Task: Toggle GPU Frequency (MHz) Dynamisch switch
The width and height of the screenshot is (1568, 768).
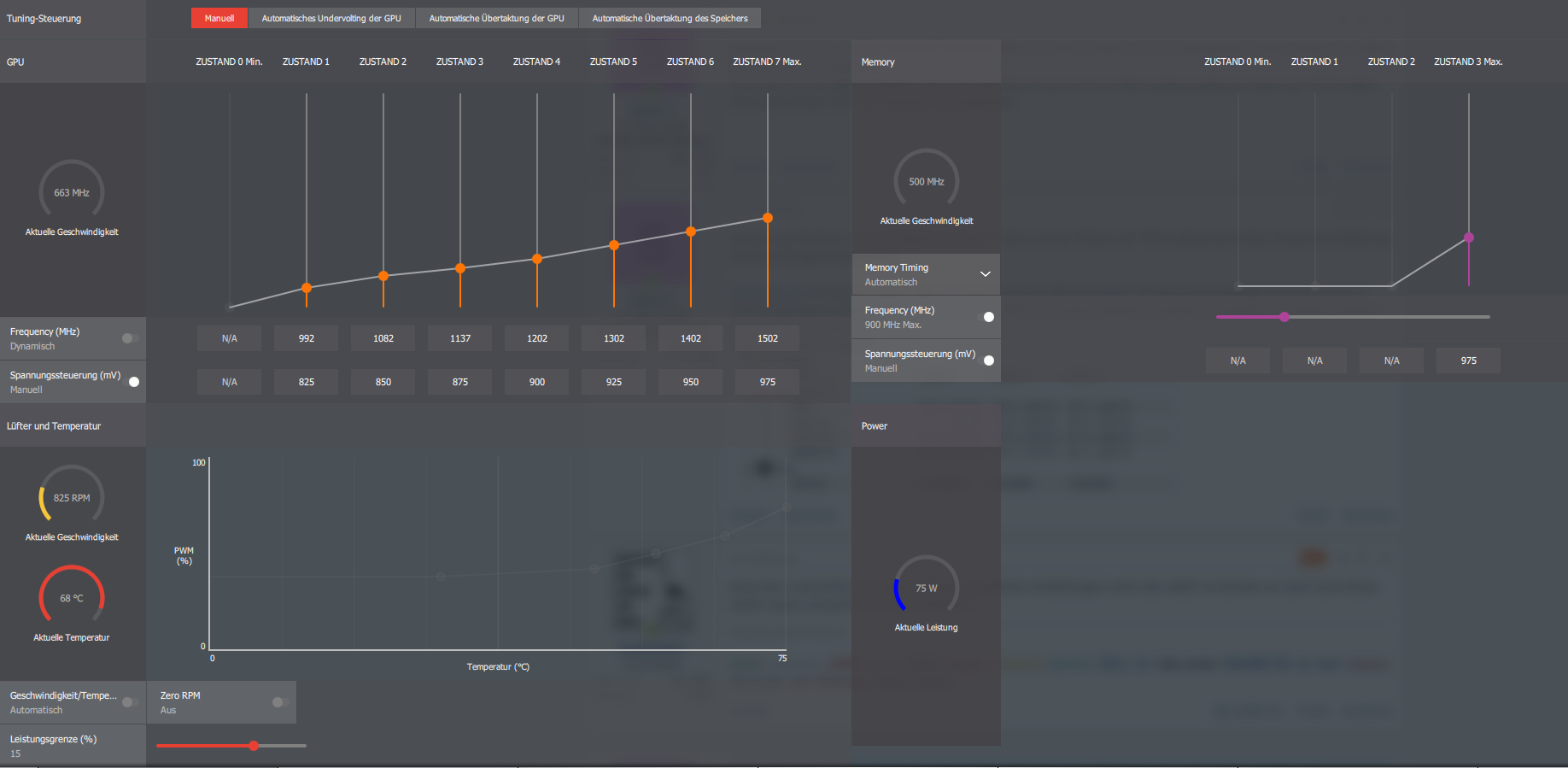Action: click(x=130, y=338)
